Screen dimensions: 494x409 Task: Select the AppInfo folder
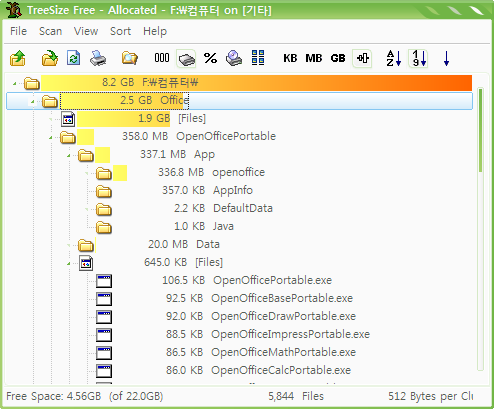click(x=233, y=190)
